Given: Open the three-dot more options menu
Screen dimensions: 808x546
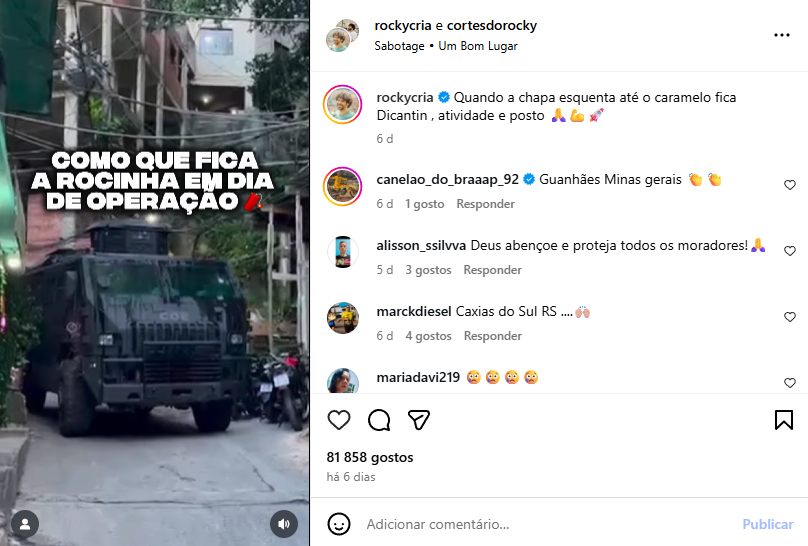Looking at the screenshot, I should point(782,35).
